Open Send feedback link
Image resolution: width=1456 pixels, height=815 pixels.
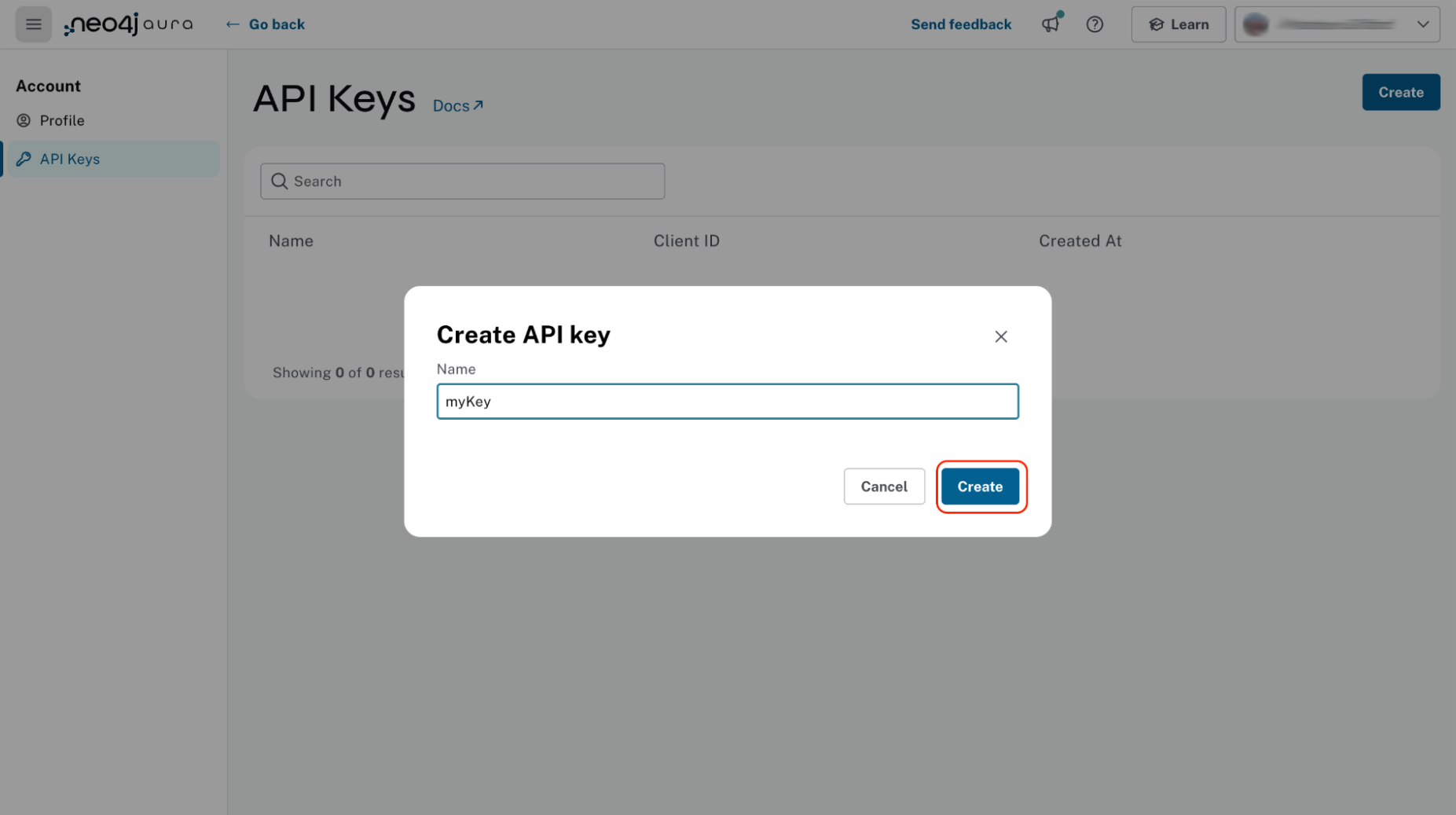(x=961, y=24)
